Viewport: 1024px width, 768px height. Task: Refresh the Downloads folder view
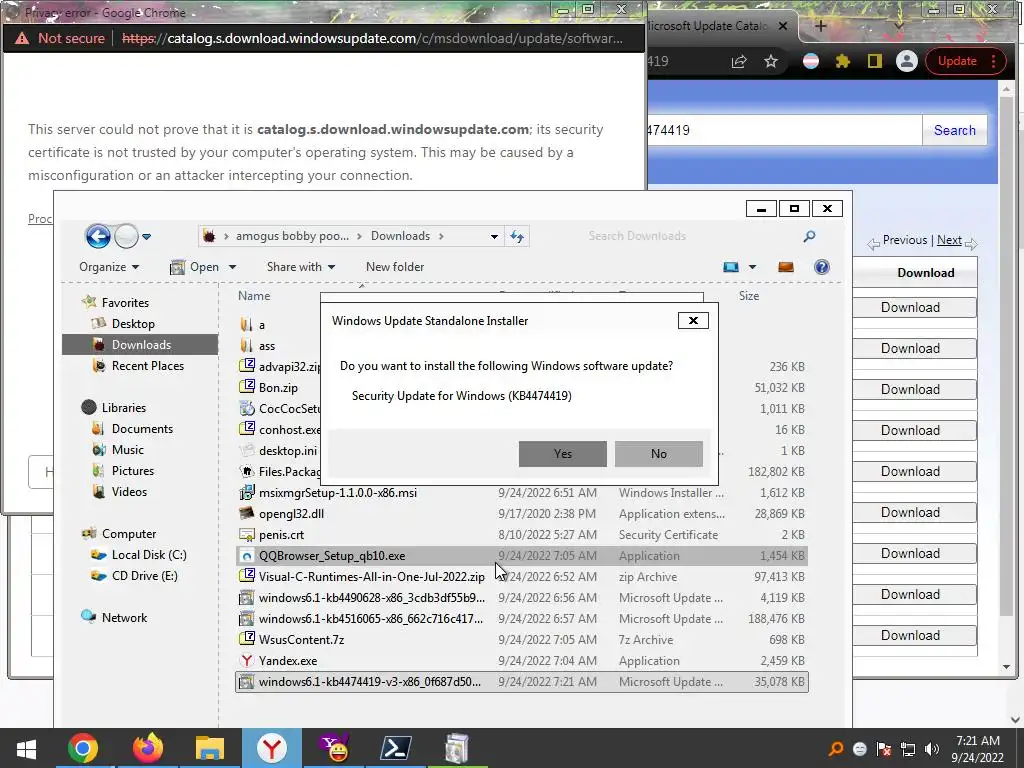517,236
